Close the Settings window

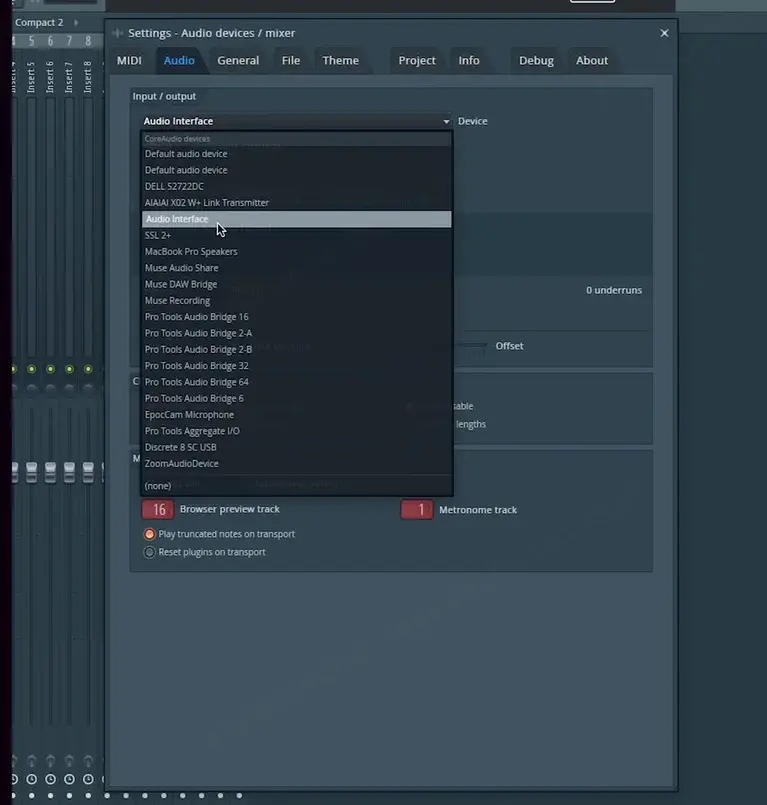coord(664,33)
